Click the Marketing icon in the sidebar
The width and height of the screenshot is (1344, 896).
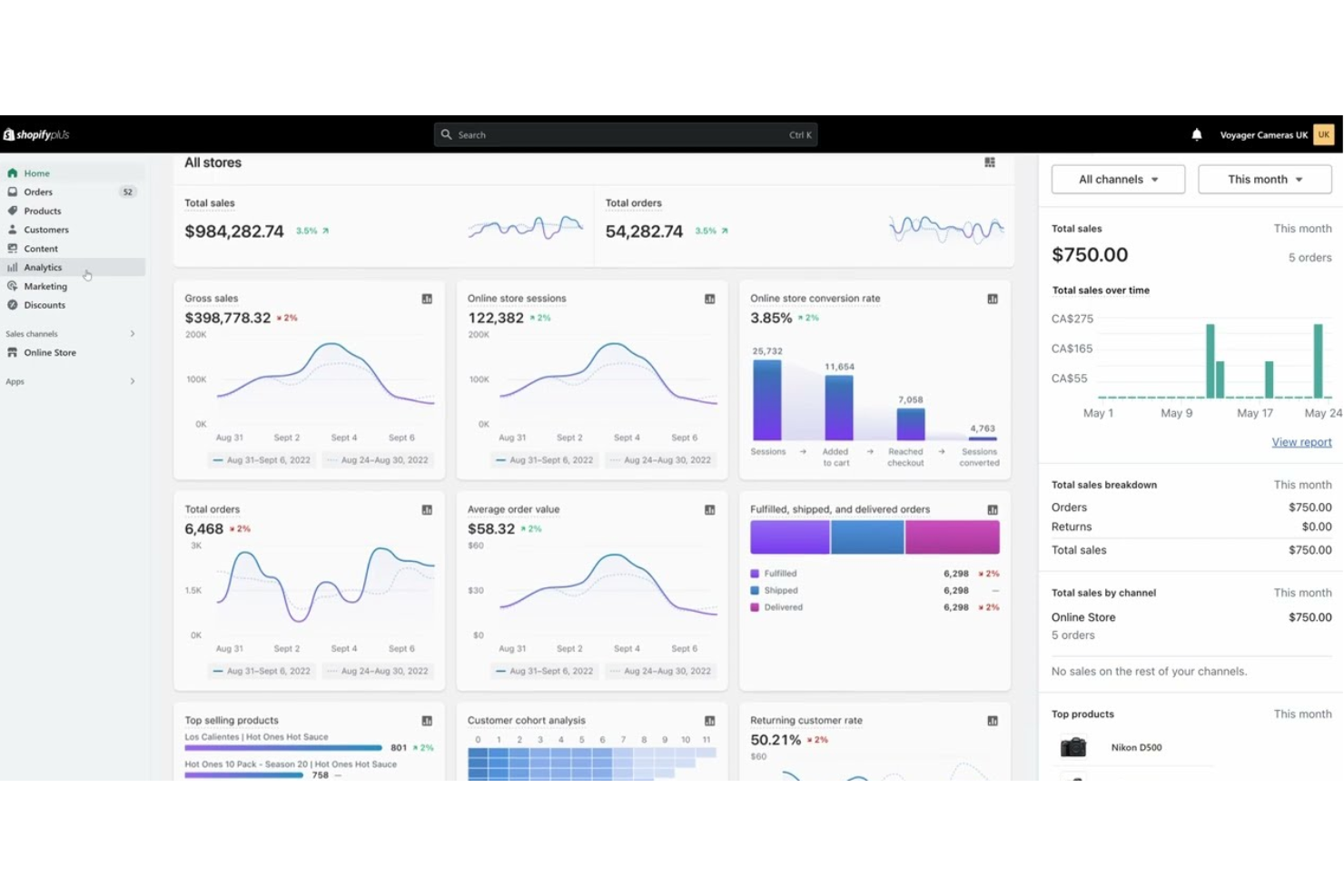(x=13, y=286)
